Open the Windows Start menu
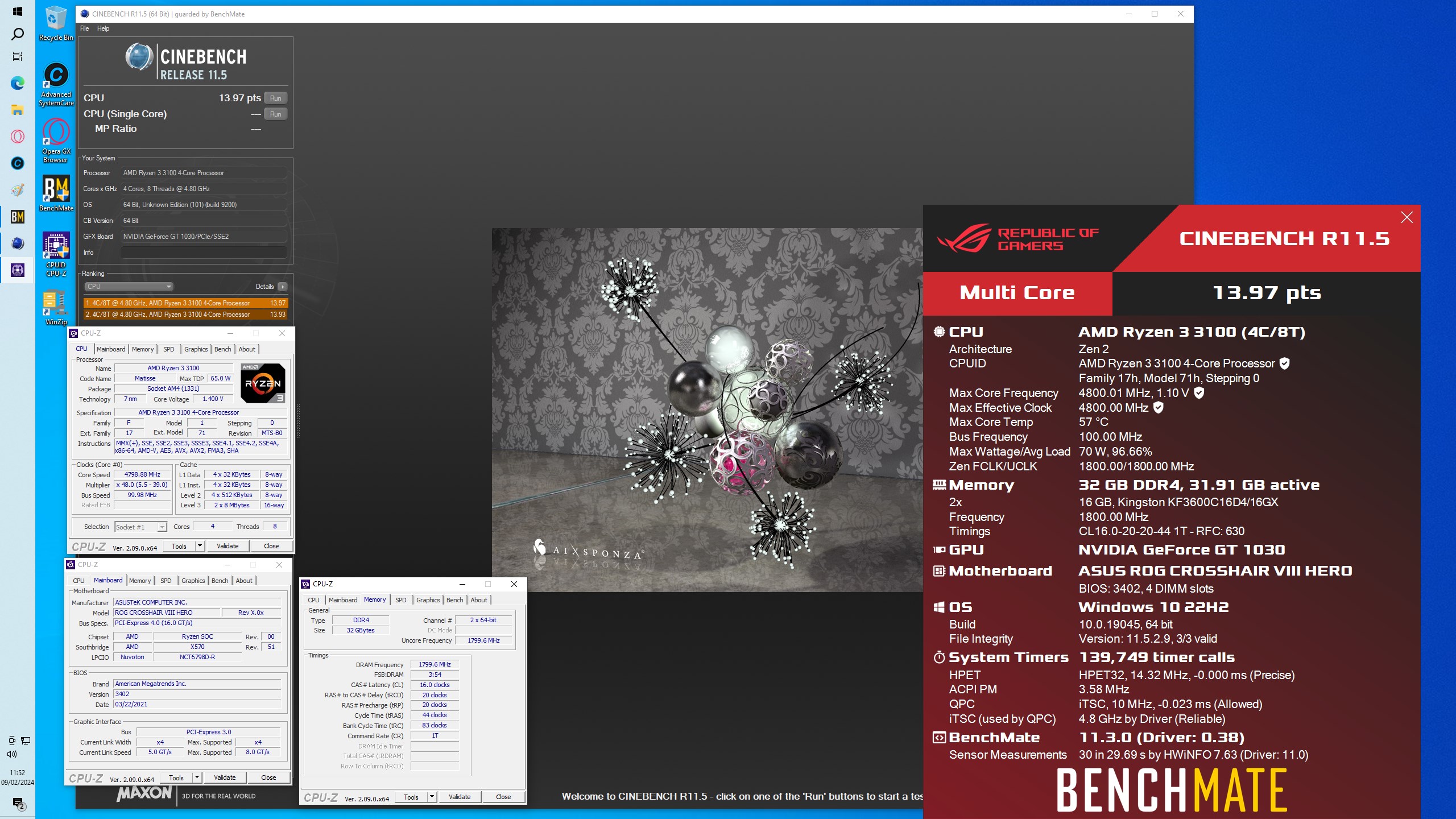This screenshot has width=1456, height=819. pos(18,11)
